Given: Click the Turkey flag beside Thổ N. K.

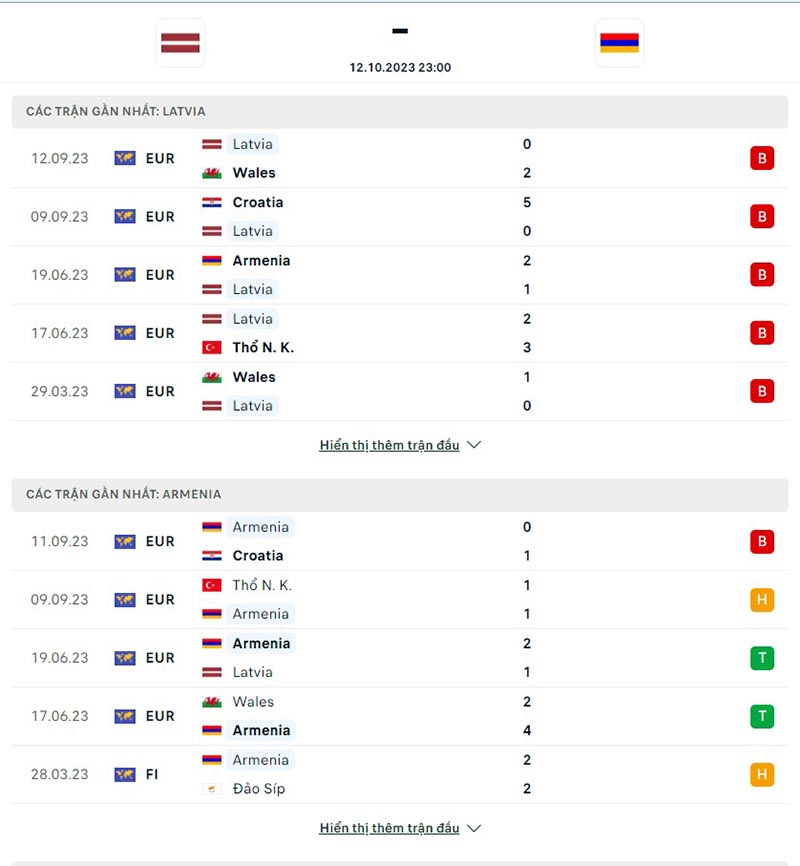Looking at the screenshot, I should tap(211, 347).
